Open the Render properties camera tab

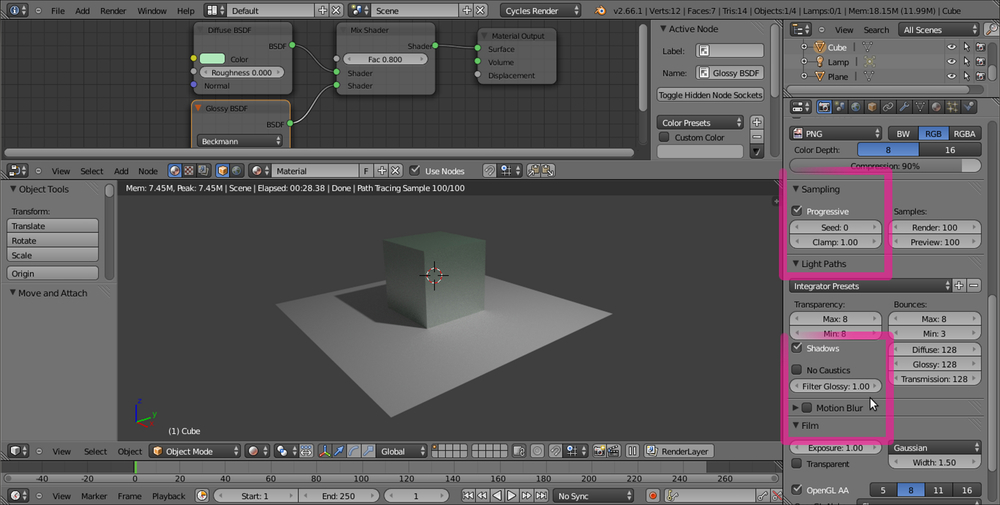click(x=826, y=107)
